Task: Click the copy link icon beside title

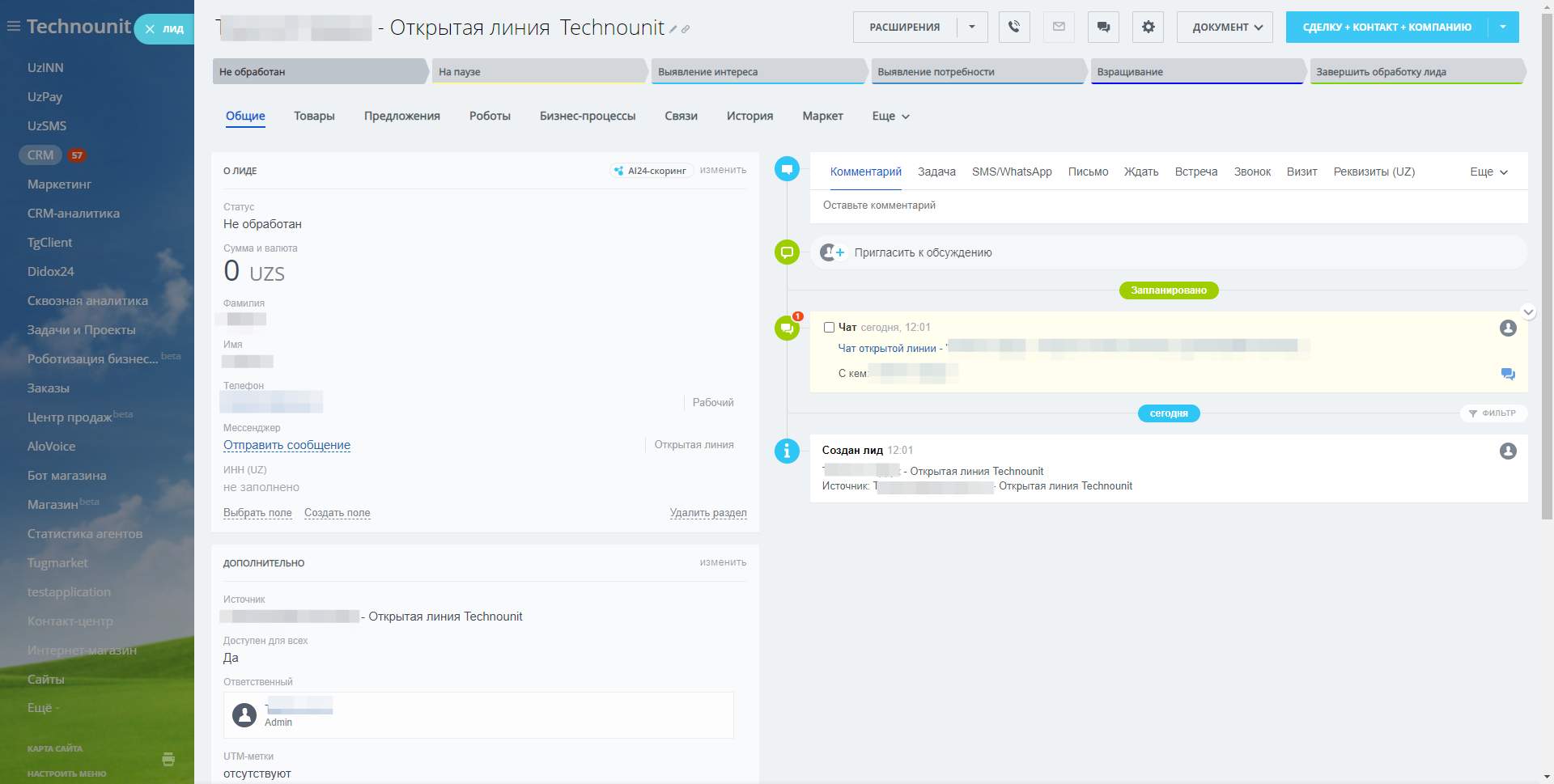Action: [x=686, y=29]
